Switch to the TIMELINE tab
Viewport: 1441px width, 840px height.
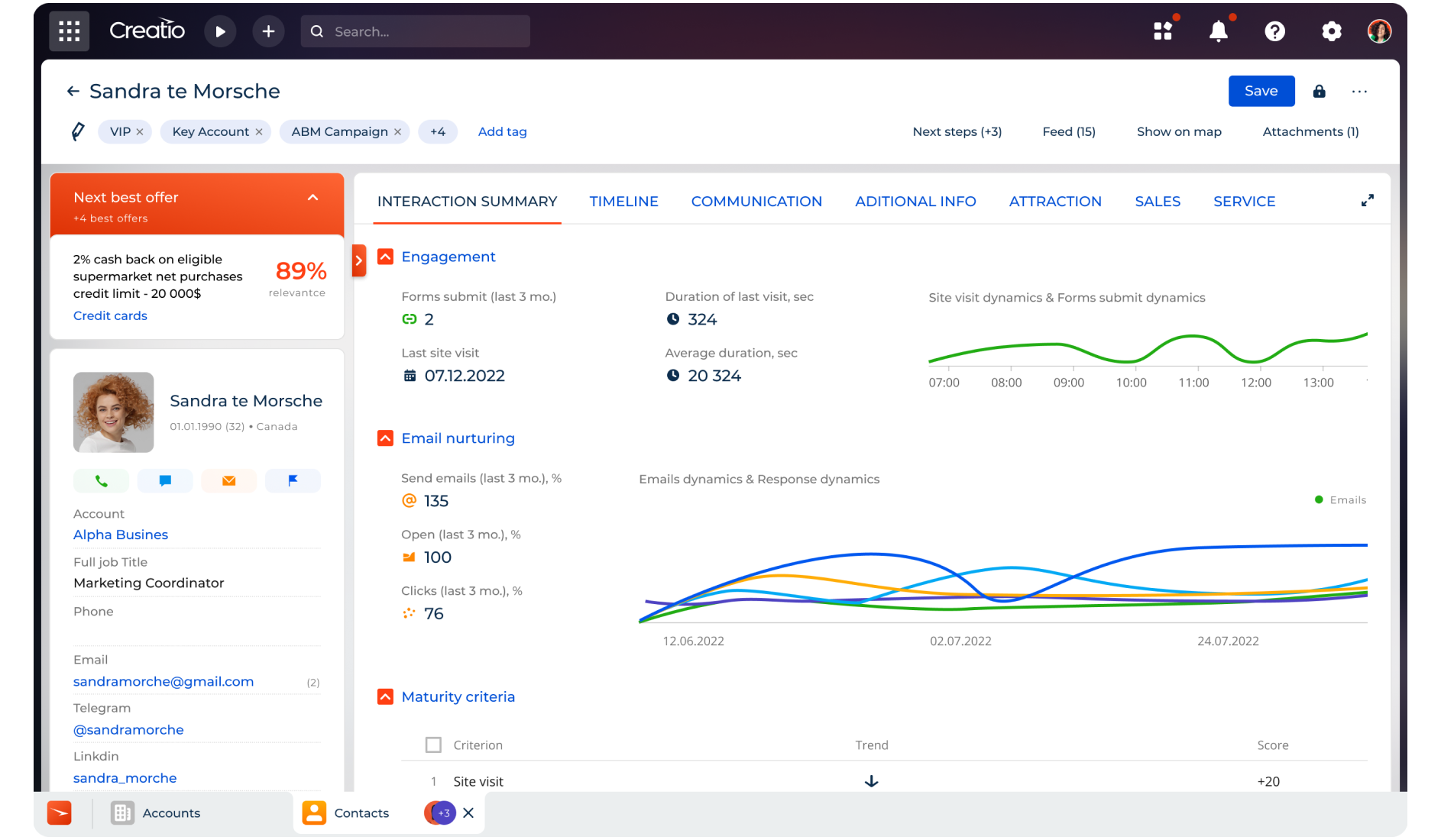tap(623, 202)
